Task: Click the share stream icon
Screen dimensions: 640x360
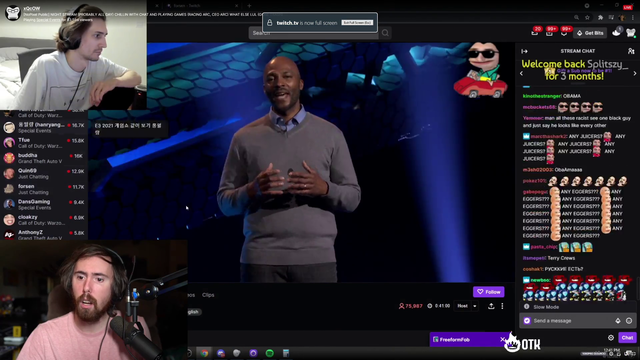Action: [x=491, y=306]
